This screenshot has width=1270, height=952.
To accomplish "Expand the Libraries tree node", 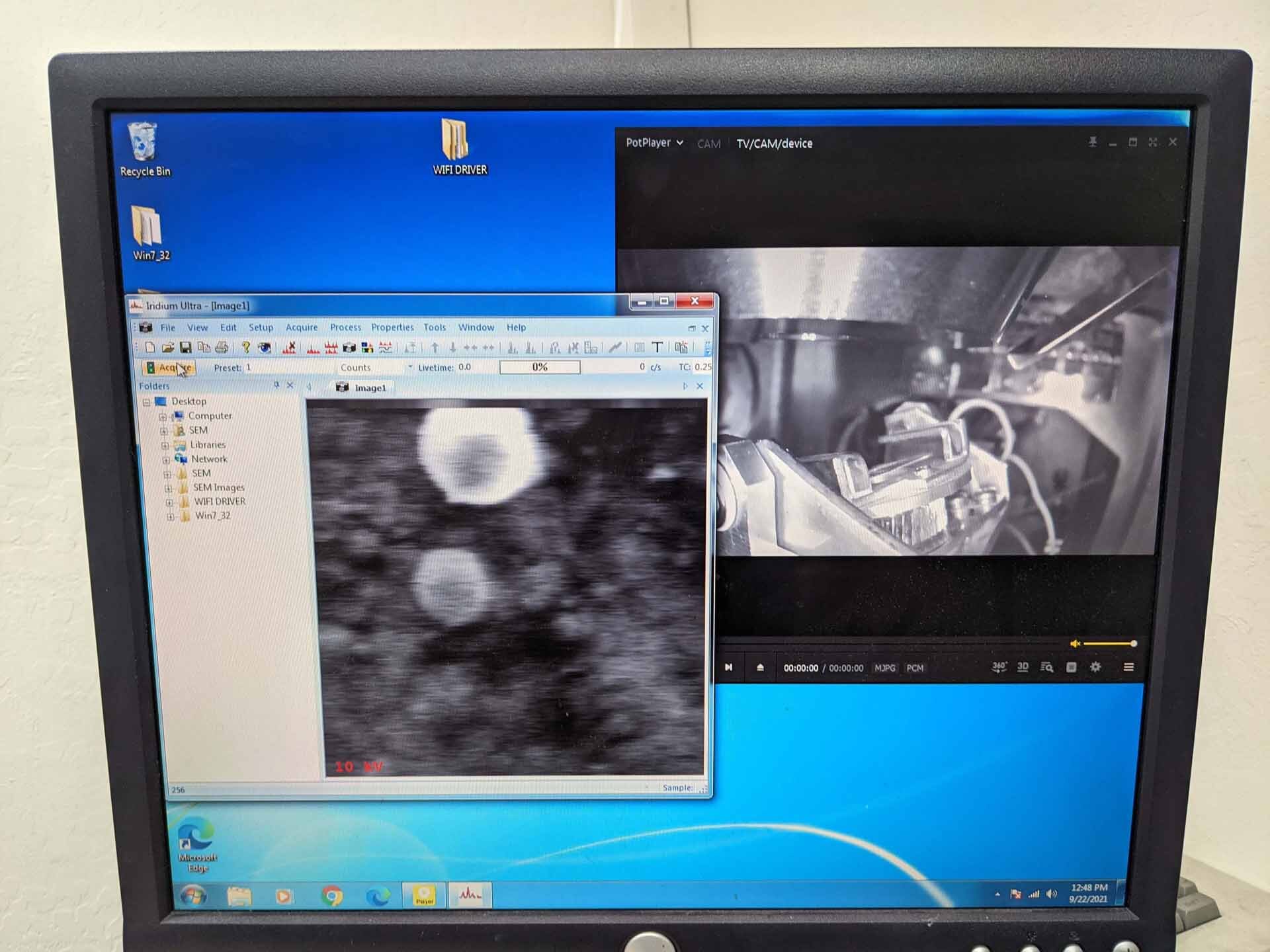I will point(165,446).
